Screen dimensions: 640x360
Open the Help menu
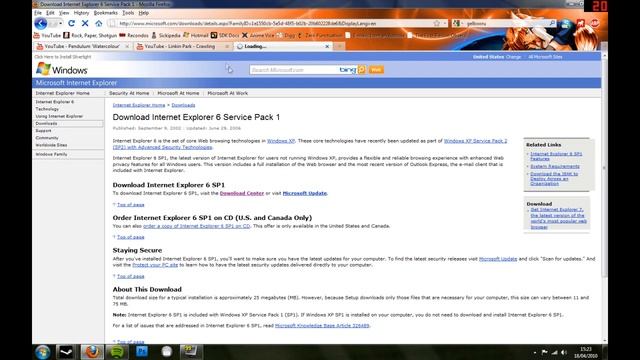click(x=143, y=13)
